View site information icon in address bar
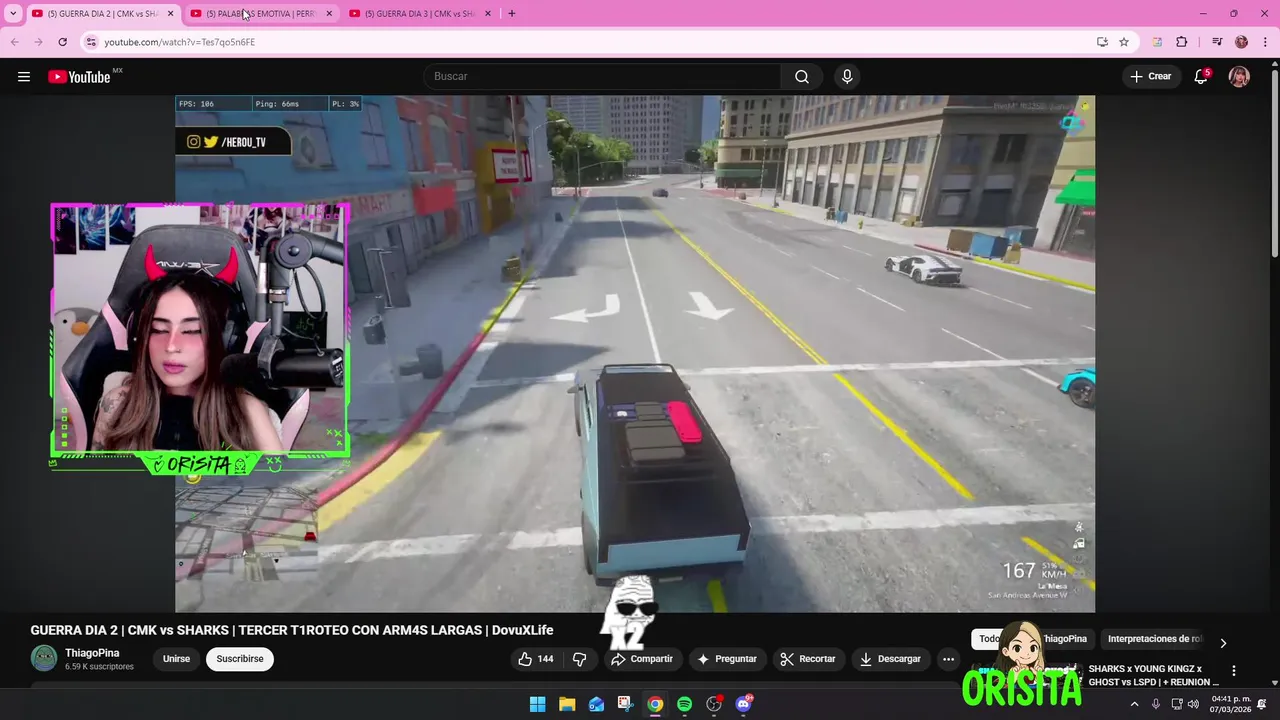 click(91, 42)
